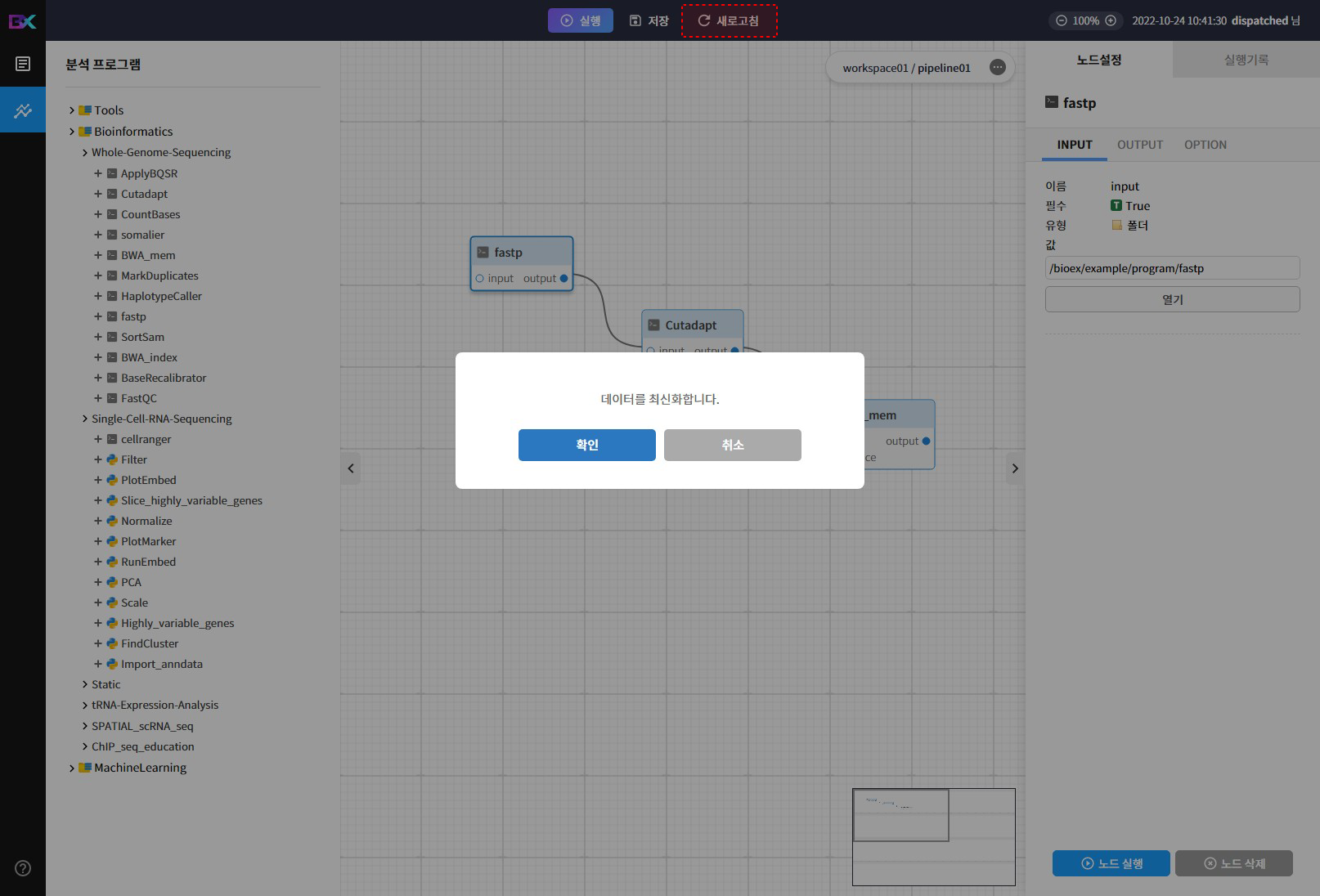
Task: Click the fastp node input port
Action: [x=479, y=279]
